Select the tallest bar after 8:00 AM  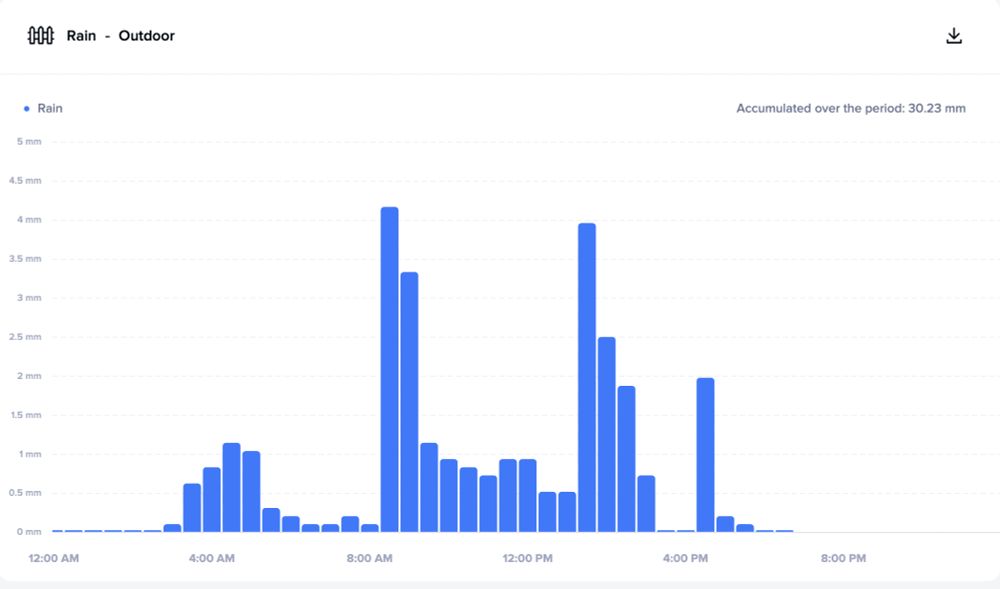(390, 369)
